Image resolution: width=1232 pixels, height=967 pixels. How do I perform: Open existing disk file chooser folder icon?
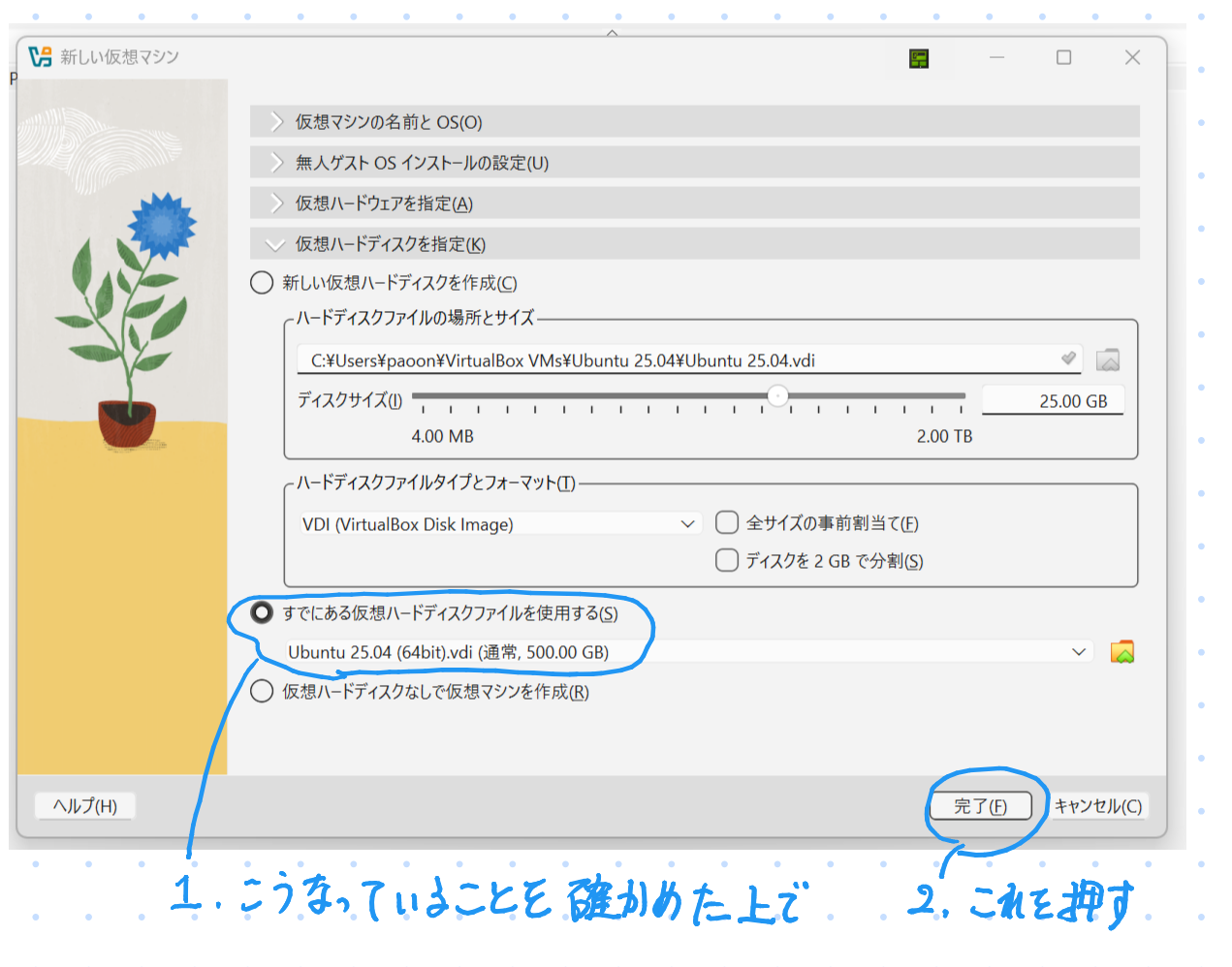pyautogui.click(x=1121, y=652)
